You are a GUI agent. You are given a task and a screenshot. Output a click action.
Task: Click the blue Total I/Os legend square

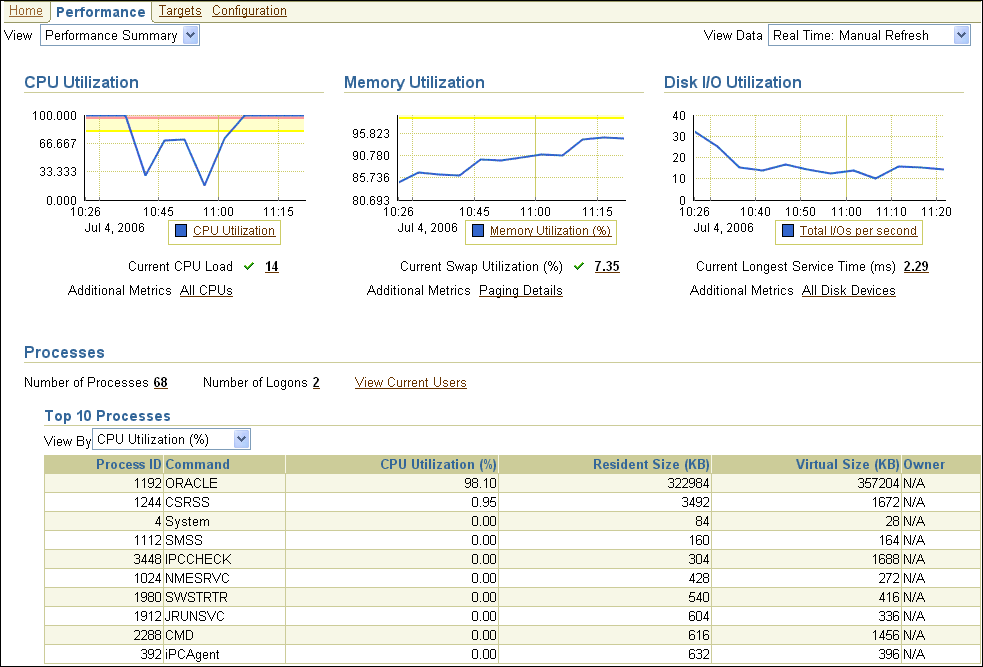788,231
